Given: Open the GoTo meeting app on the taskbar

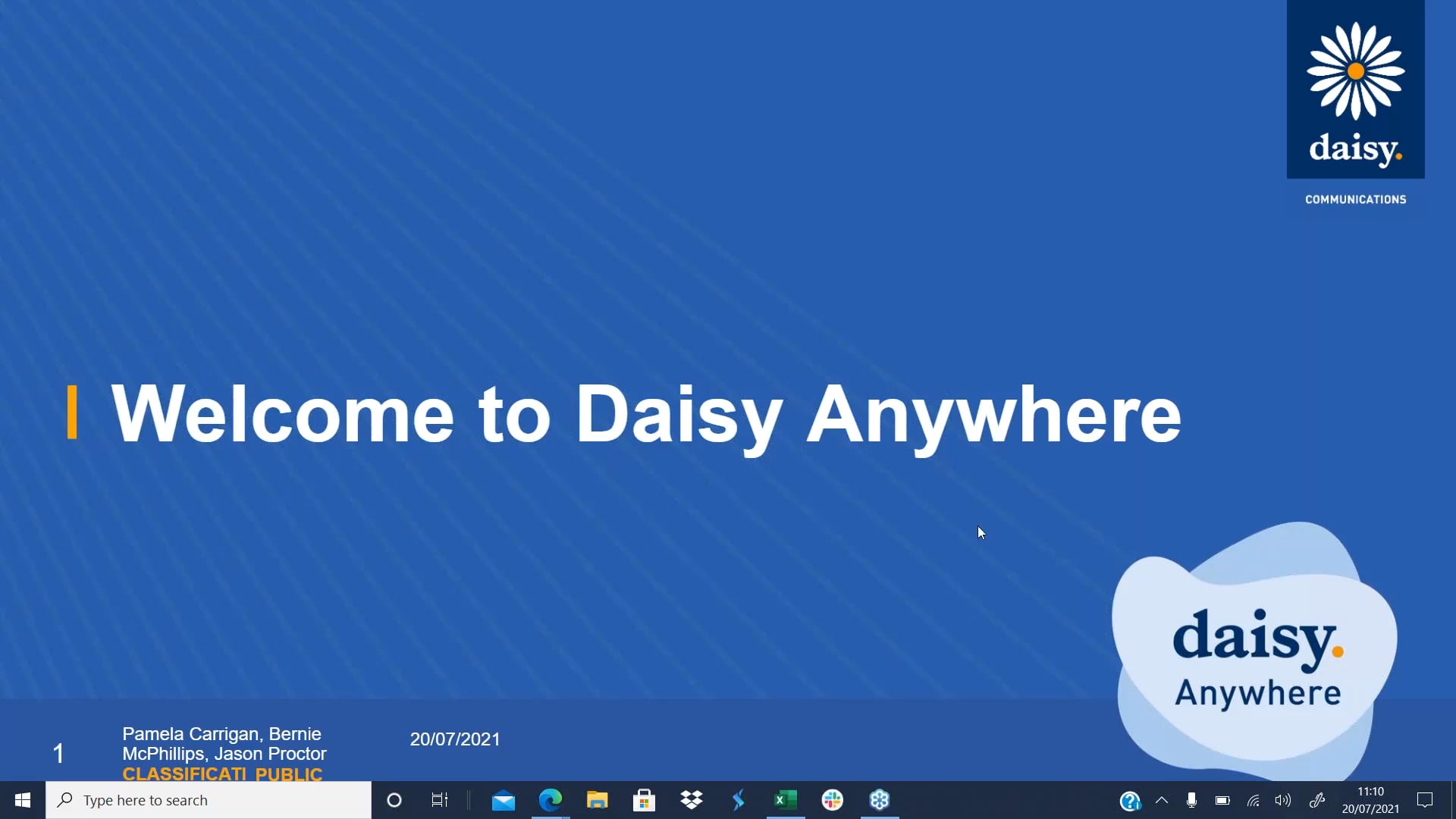Looking at the screenshot, I should tap(880, 800).
